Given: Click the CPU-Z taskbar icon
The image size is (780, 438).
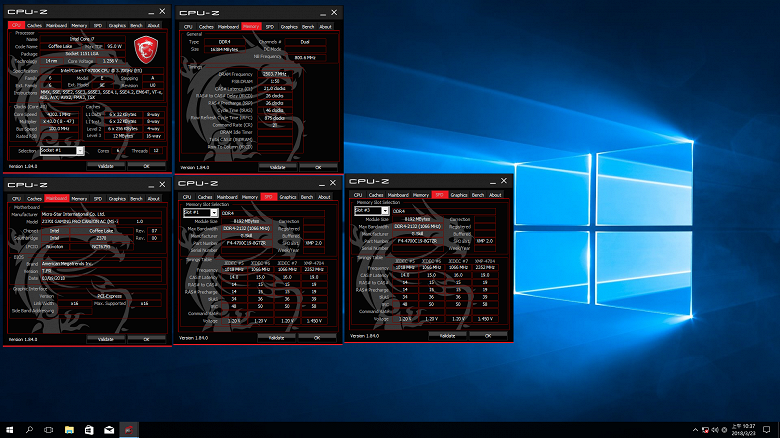Looking at the screenshot, I should (x=128, y=430).
